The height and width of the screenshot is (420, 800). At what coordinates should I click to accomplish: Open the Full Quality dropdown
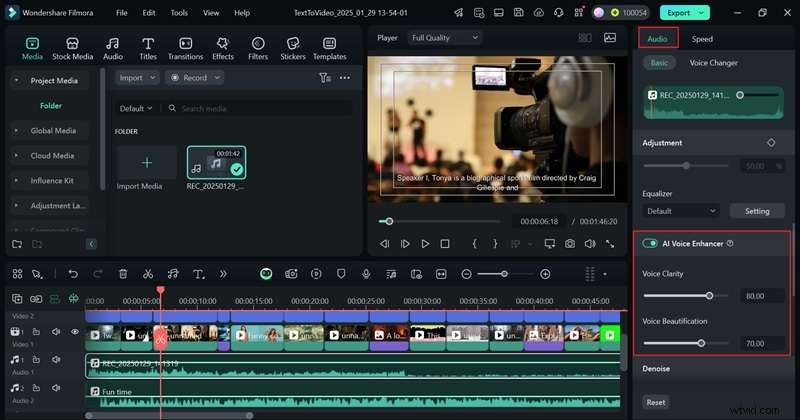pos(444,37)
